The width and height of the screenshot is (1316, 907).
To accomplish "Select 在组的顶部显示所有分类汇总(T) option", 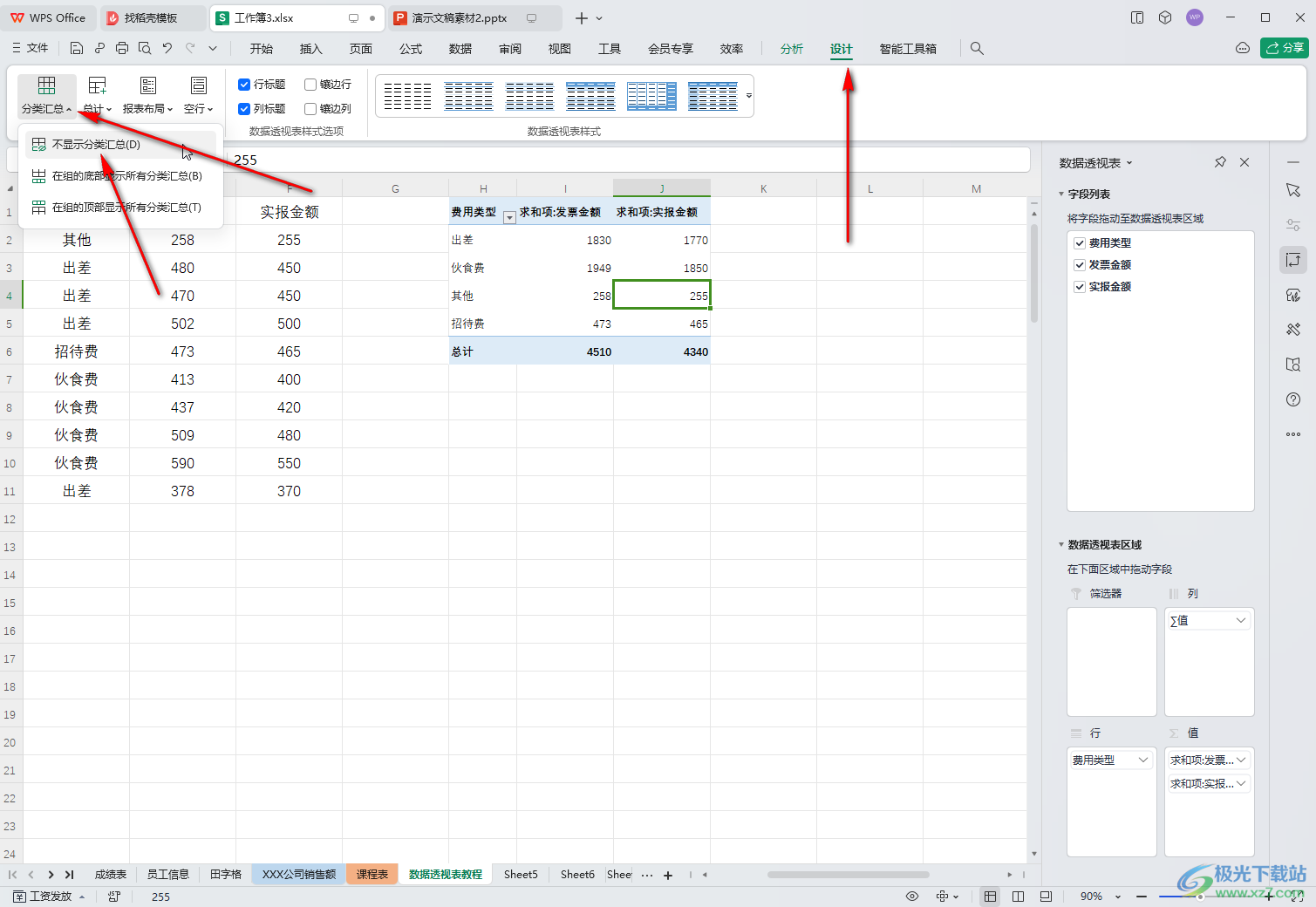I will click(x=120, y=208).
